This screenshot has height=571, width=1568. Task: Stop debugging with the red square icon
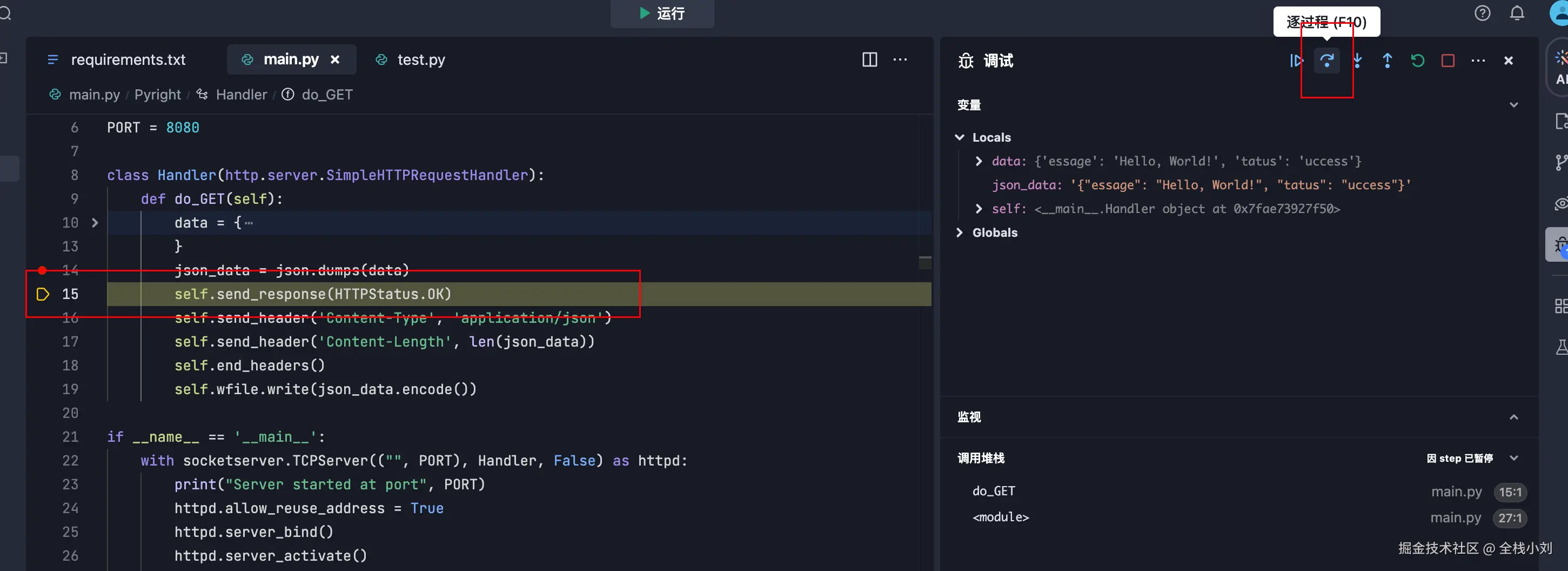(1448, 61)
